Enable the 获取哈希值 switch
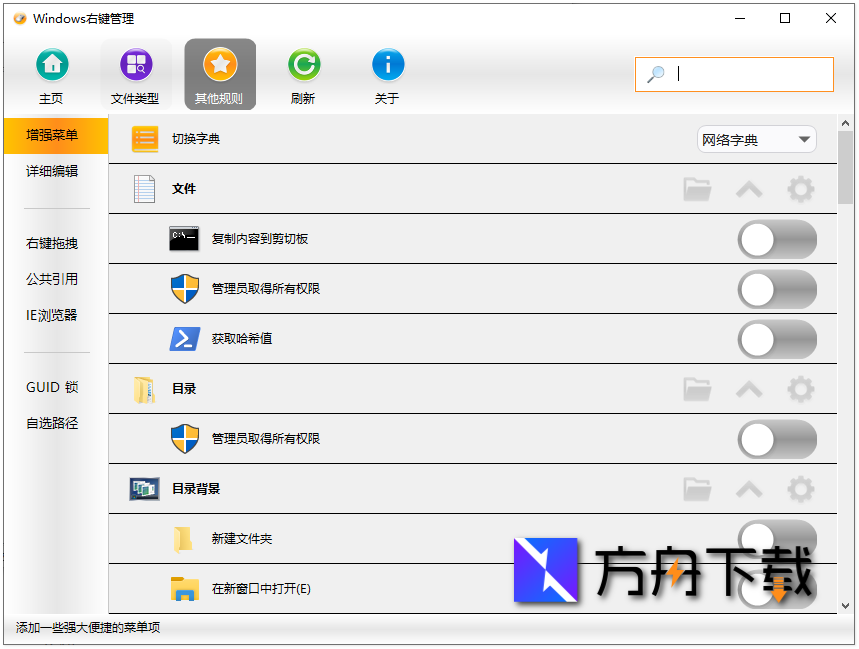Viewport: 859px width, 649px height. pos(777,339)
